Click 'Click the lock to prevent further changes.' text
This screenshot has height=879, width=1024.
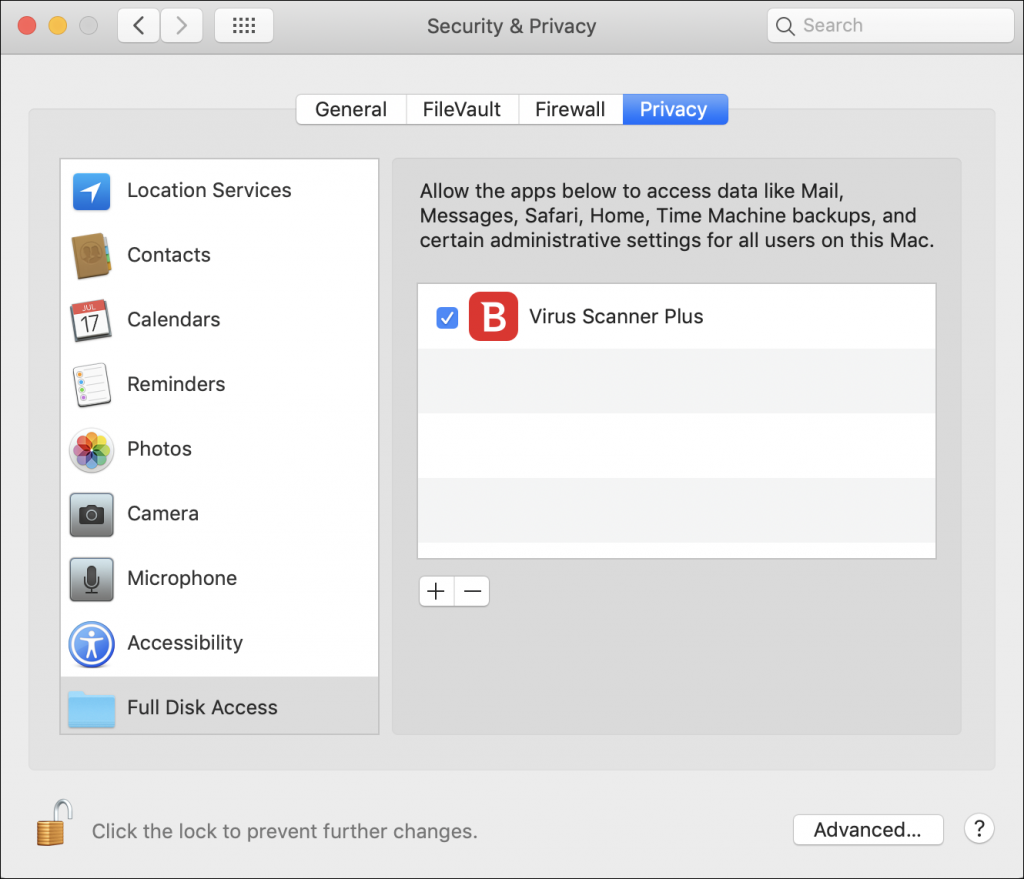tap(285, 831)
